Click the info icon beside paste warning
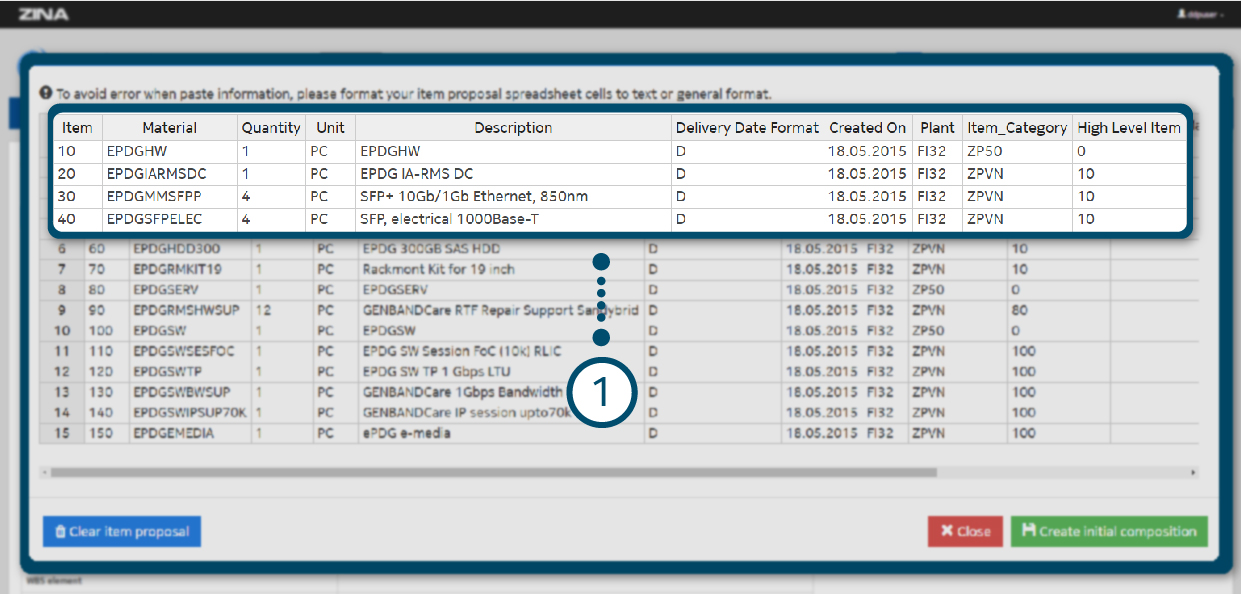This screenshot has height=594, width=1241. click(x=46, y=93)
